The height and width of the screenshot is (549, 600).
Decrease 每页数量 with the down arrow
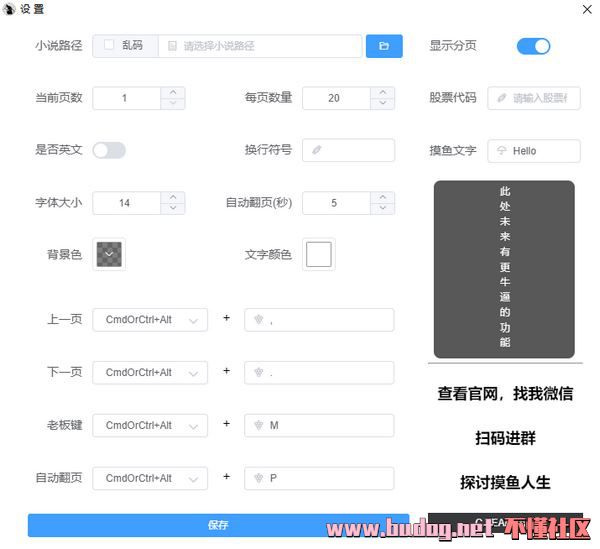point(383,103)
